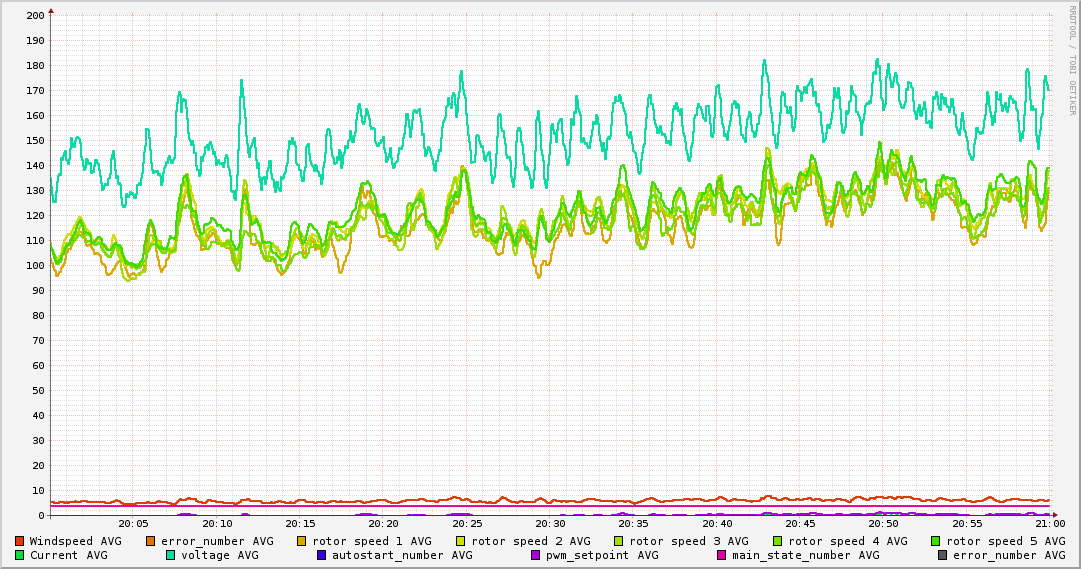
Task: Click the 30 value on the y-axis
Action: point(39,441)
